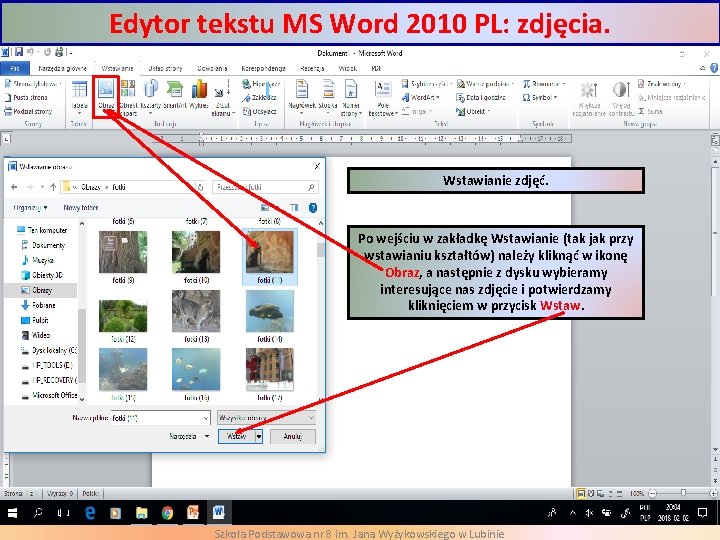Click the Nazwa pliku file name field

(161, 418)
